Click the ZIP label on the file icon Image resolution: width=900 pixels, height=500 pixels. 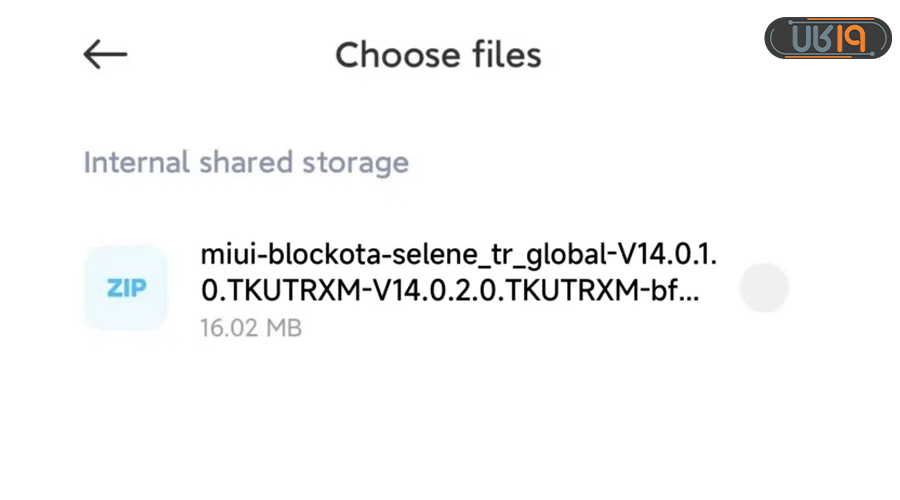tap(126, 288)
